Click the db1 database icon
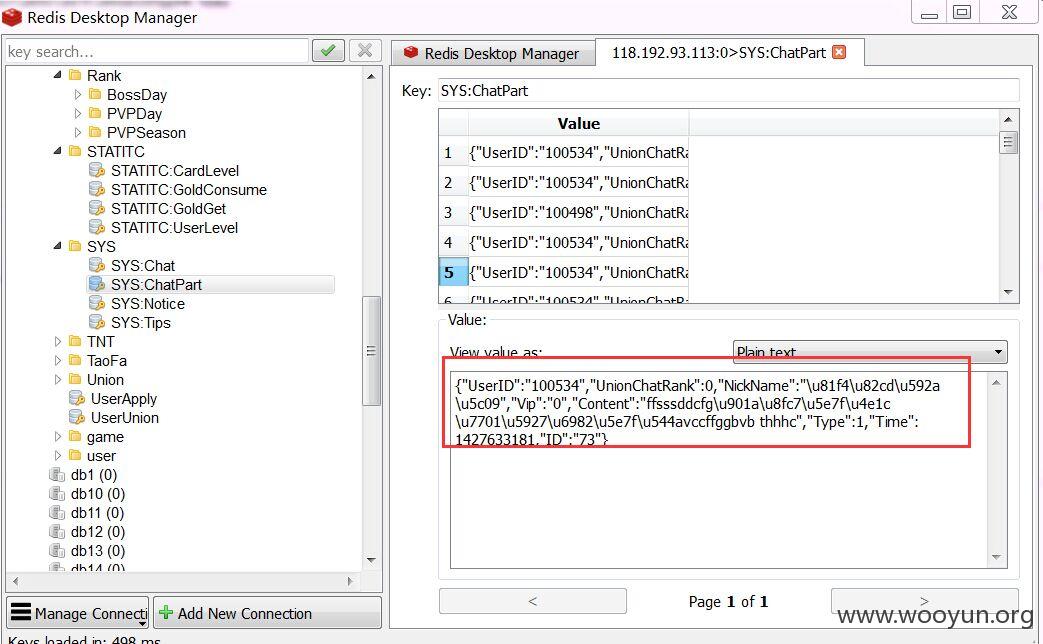1043x644 pixels. pyautogui.click(x=57, y=475)
